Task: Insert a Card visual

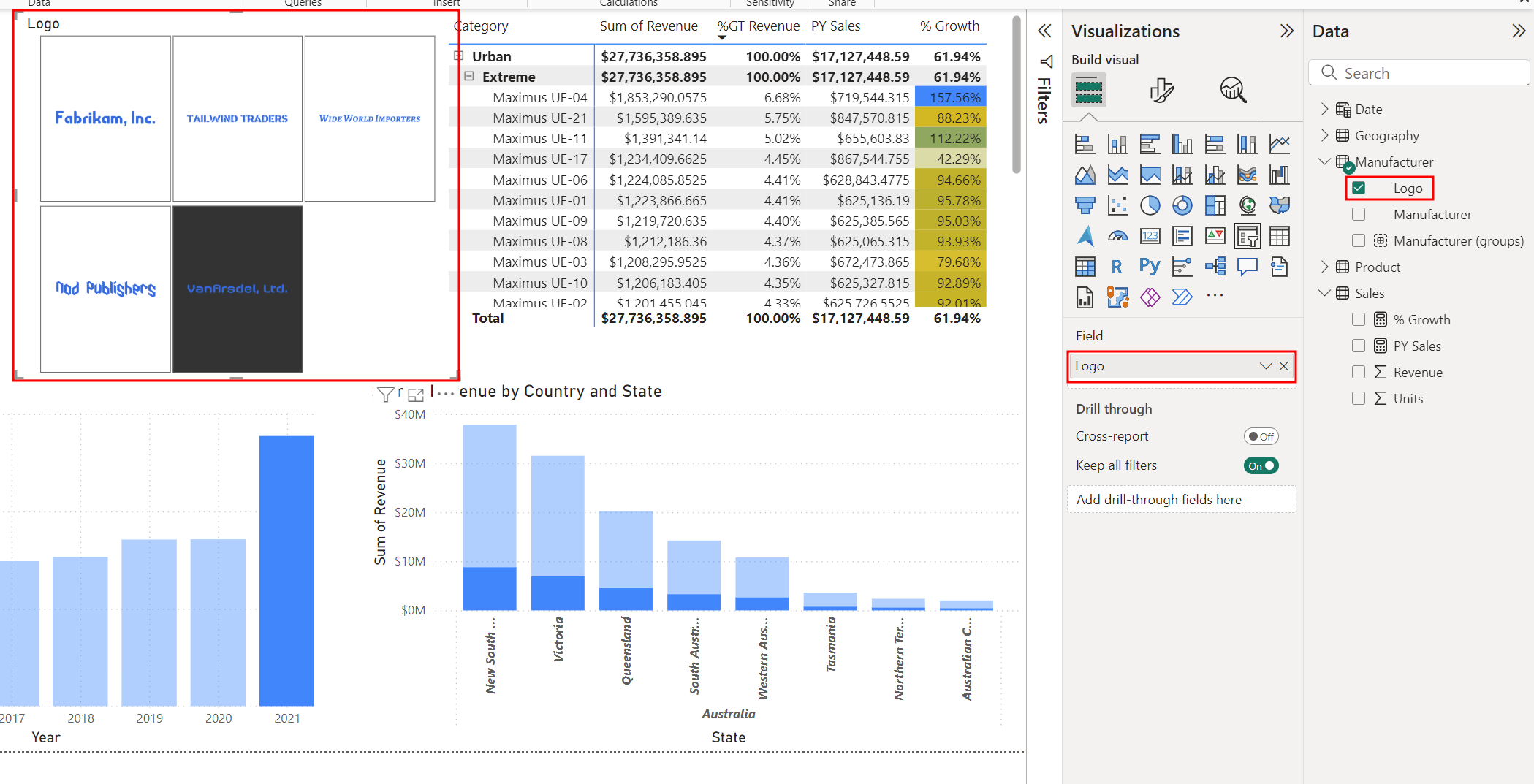Action: (1150, 236)
